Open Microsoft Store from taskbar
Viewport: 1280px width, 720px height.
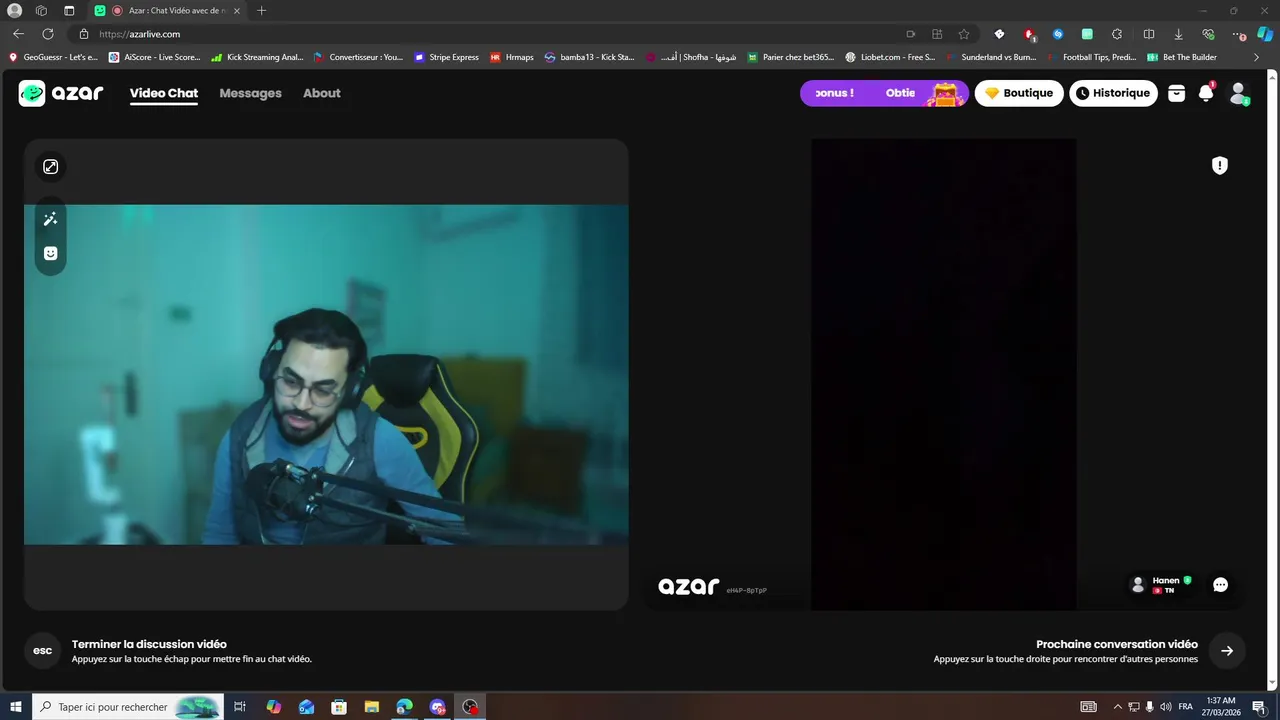339,707
